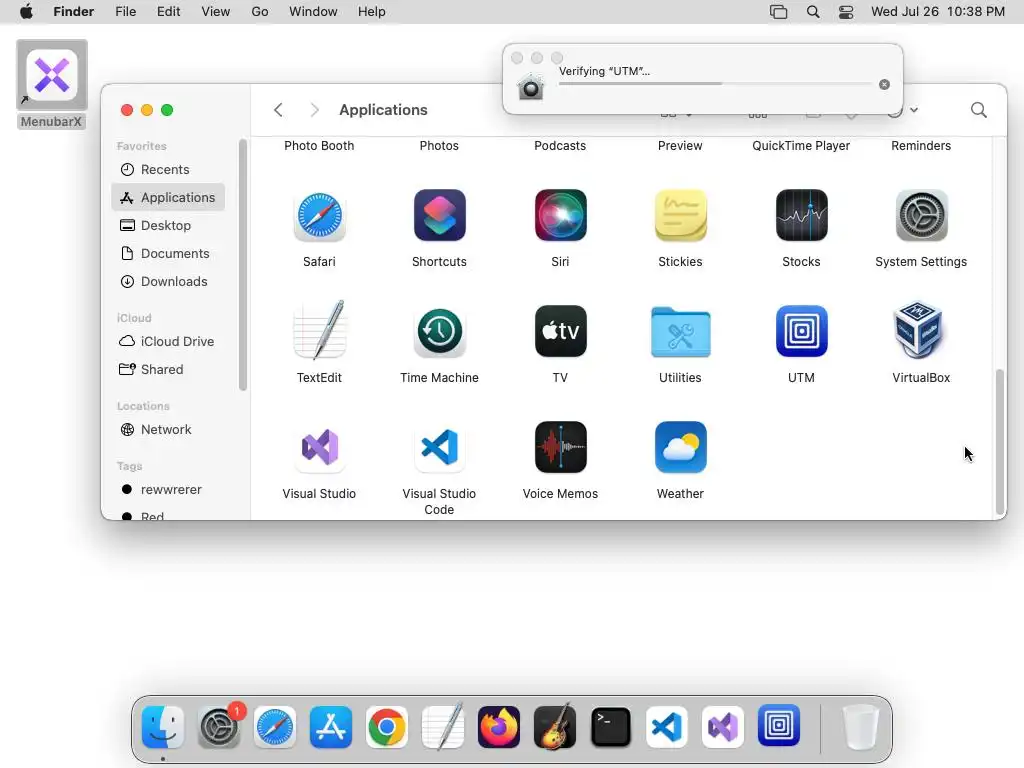Open Control Center in menu bar
The width and height of the screenshot is (1024, 768).
click(x=846, y=12)
